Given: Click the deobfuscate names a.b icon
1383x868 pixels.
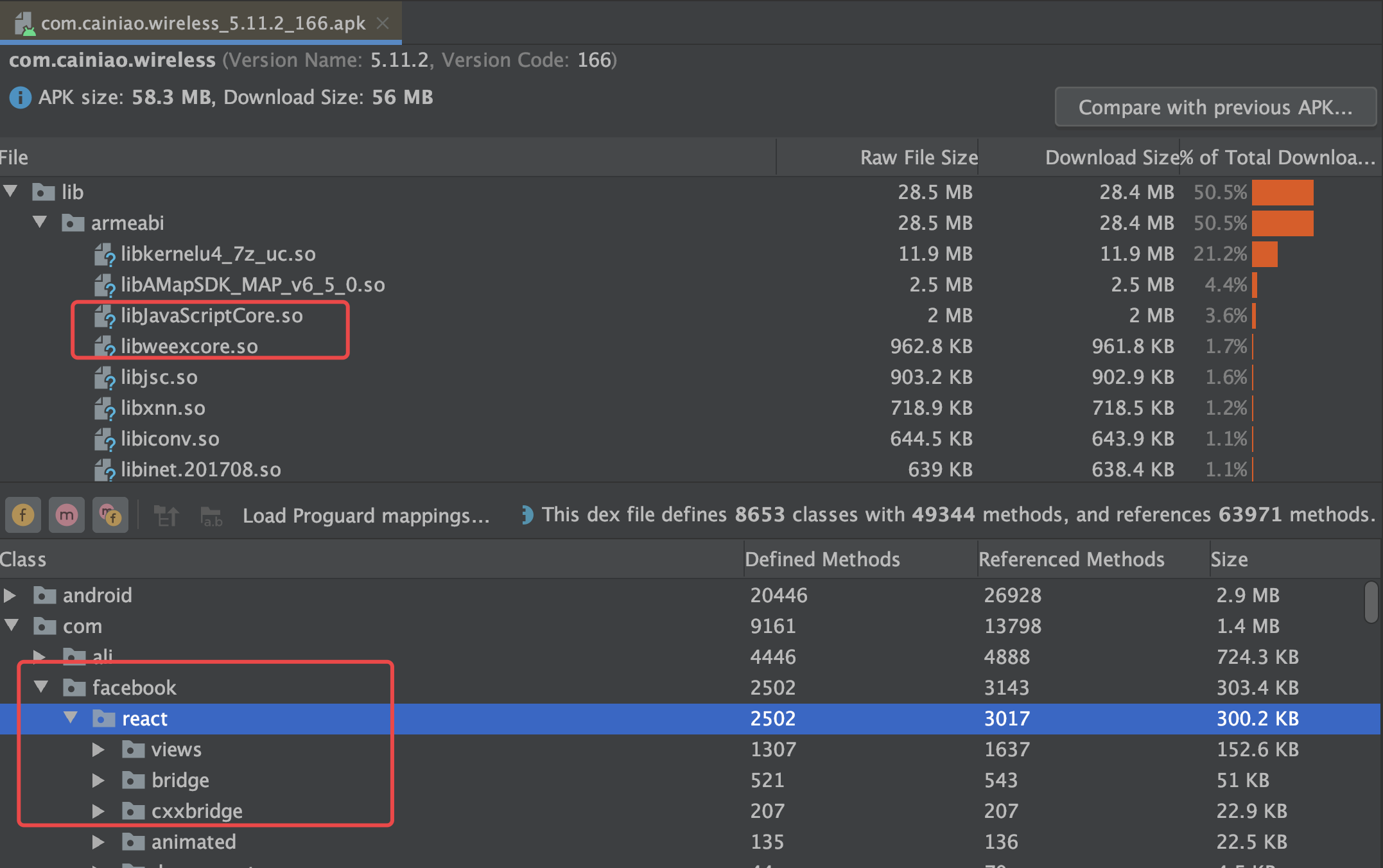Looking at the screenshot, I should click(x=211, y=516).
